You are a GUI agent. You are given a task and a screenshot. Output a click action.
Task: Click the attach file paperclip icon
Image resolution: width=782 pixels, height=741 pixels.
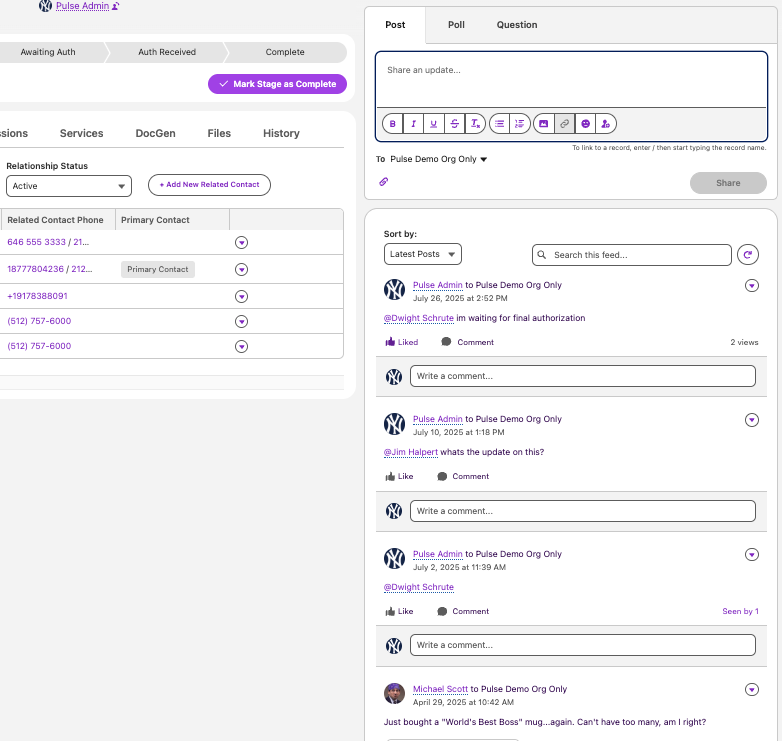tap(383, 182)
